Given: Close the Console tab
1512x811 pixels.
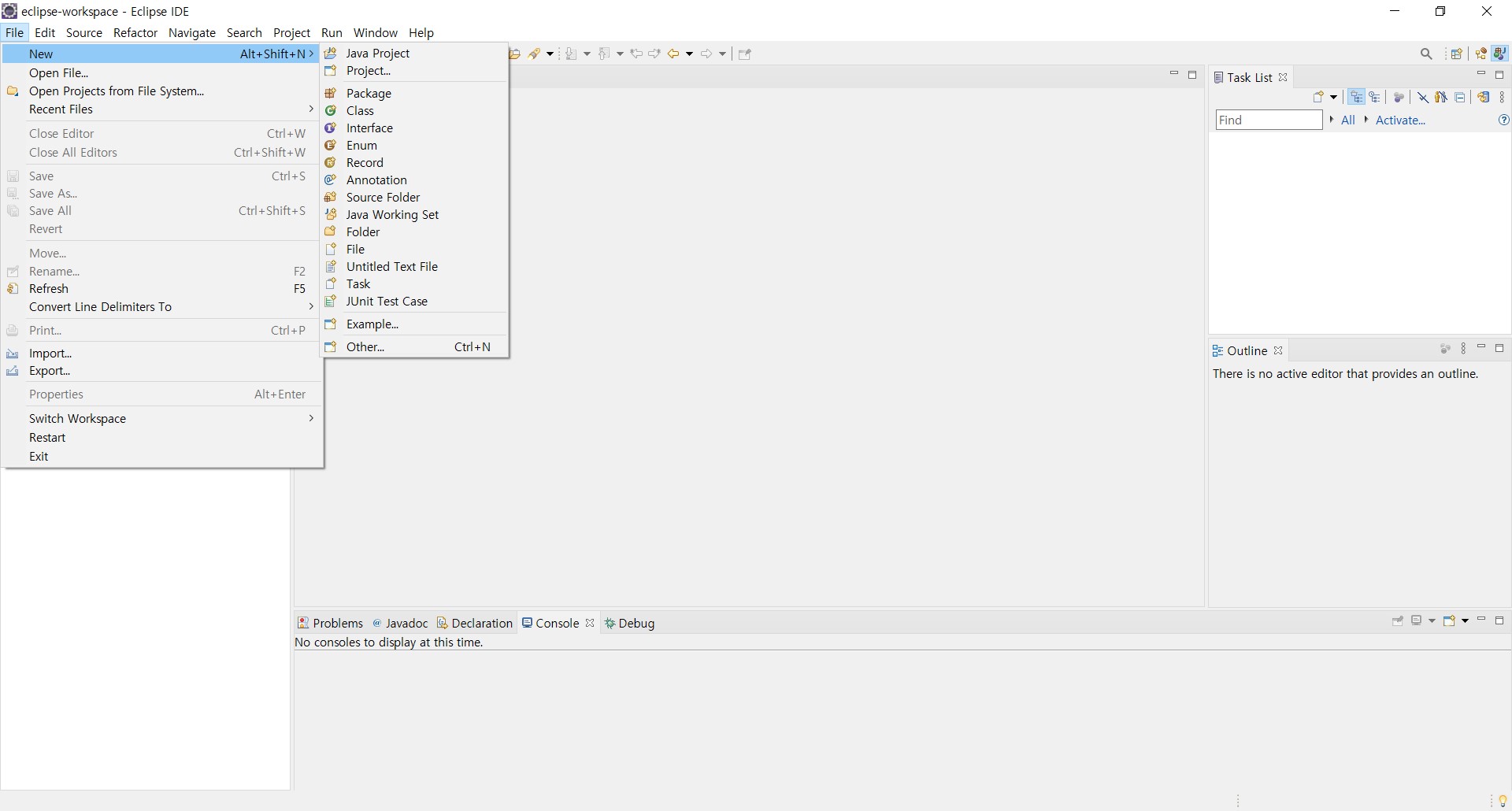Looking at the screenshot, I should [x=590, y=623].
